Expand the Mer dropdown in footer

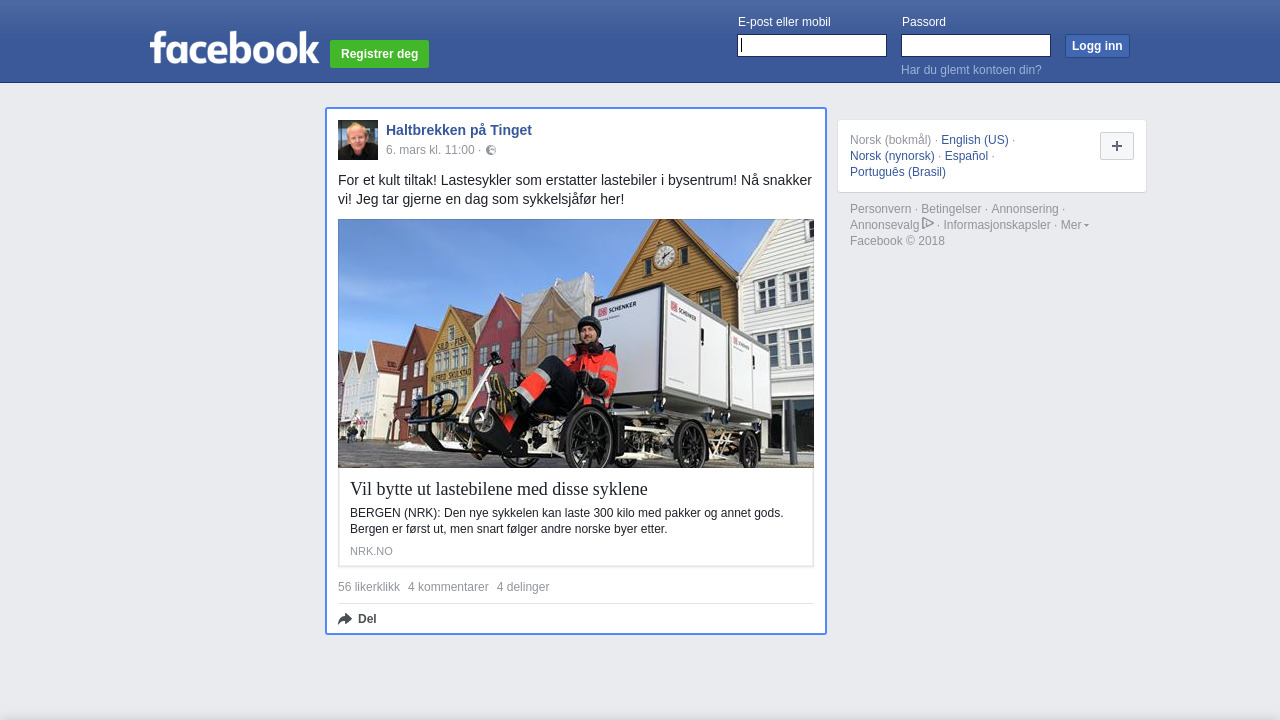click(x=1074, y=225)
